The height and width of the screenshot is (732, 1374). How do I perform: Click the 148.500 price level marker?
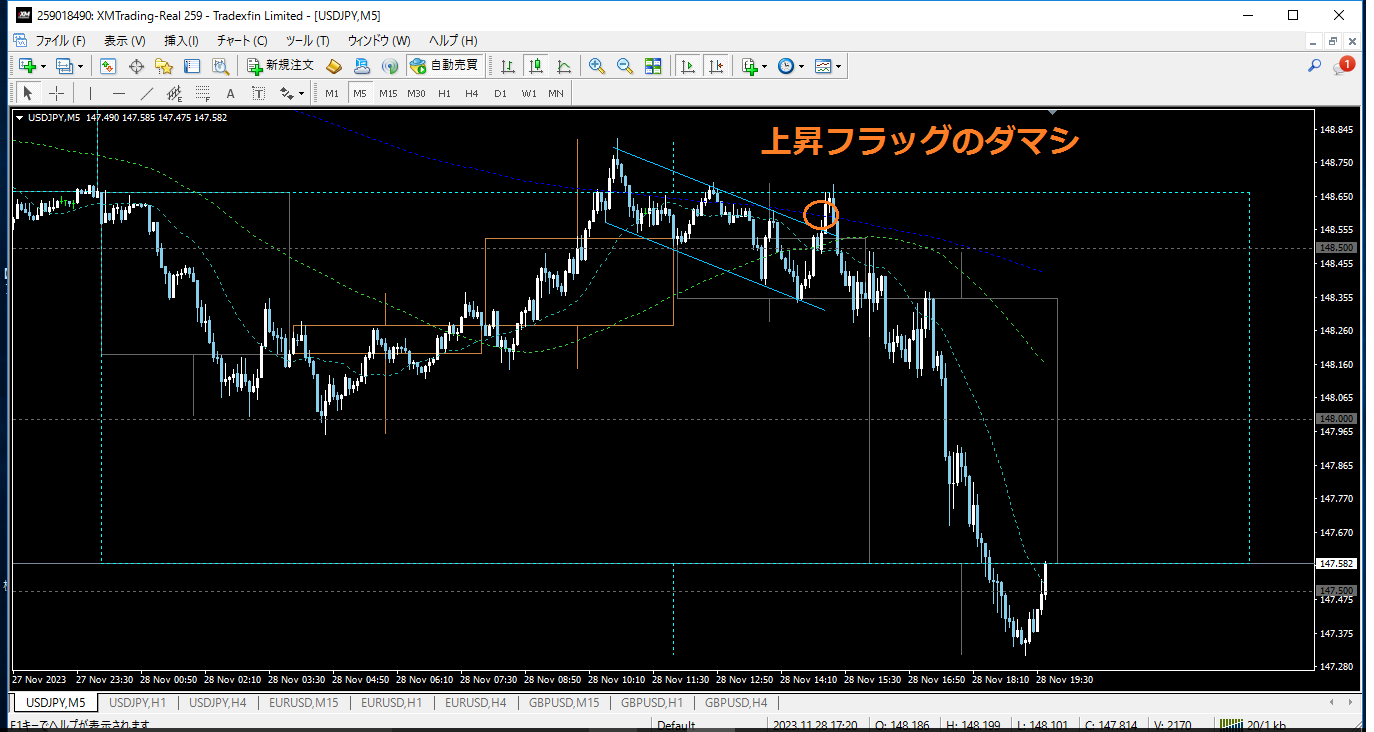(x=1337, y=247)
